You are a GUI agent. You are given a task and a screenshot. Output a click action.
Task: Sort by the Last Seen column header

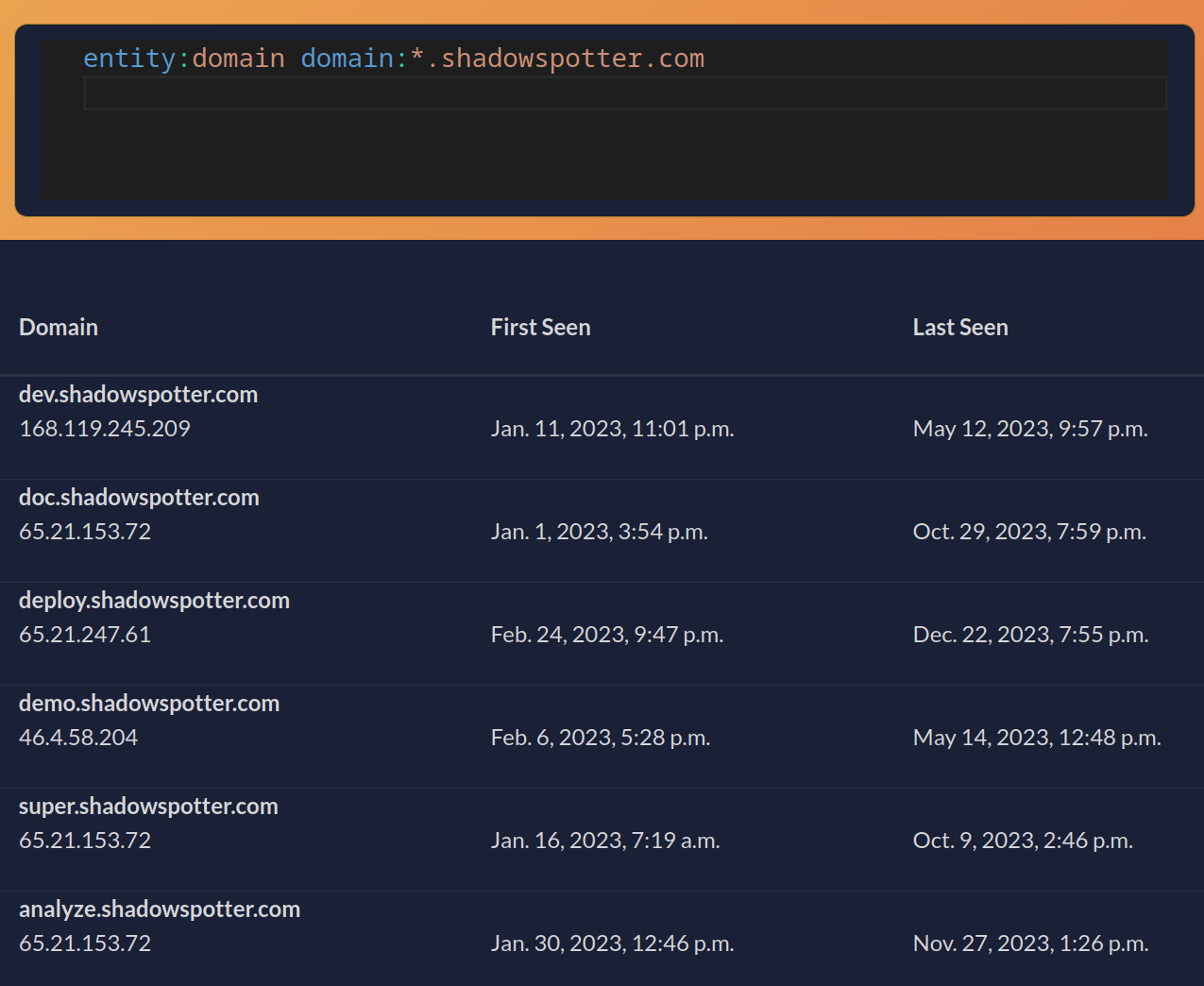pos(959,328)
